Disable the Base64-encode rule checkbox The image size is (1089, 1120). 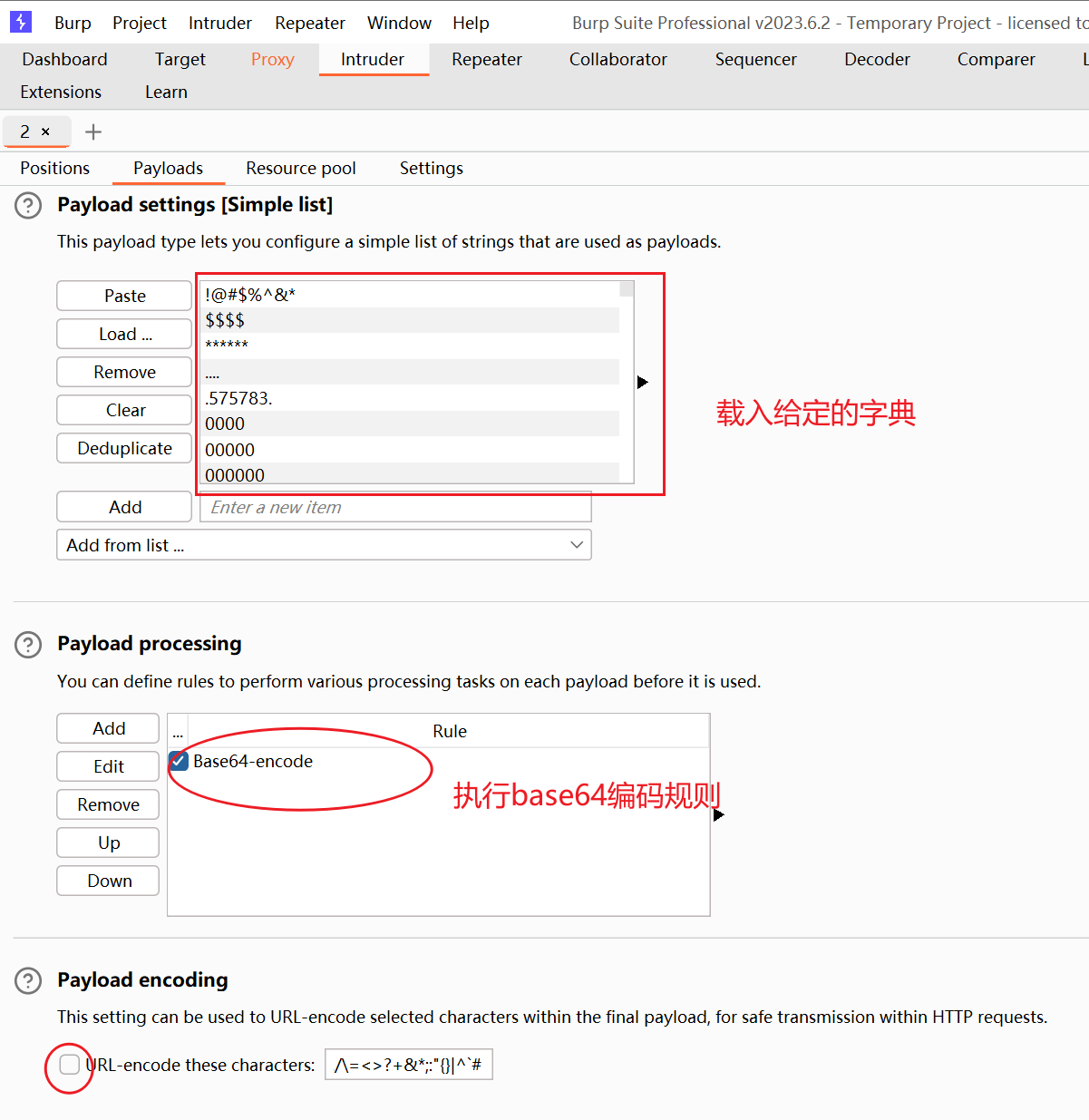(180, 762)
